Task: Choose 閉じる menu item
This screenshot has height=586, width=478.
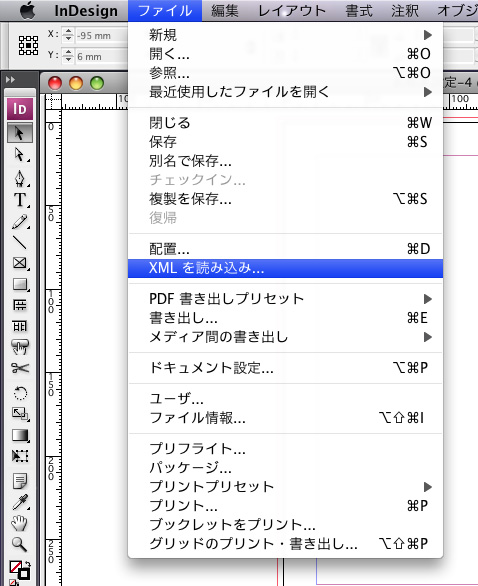Action: click(x=285, y=123)
